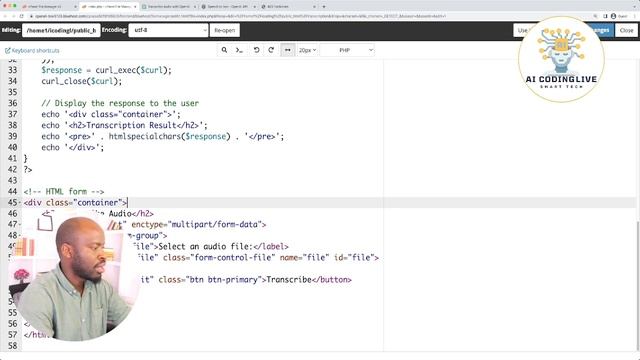Click the Close editor button
This screenshot has height=360, width=640.
point(626,30)
